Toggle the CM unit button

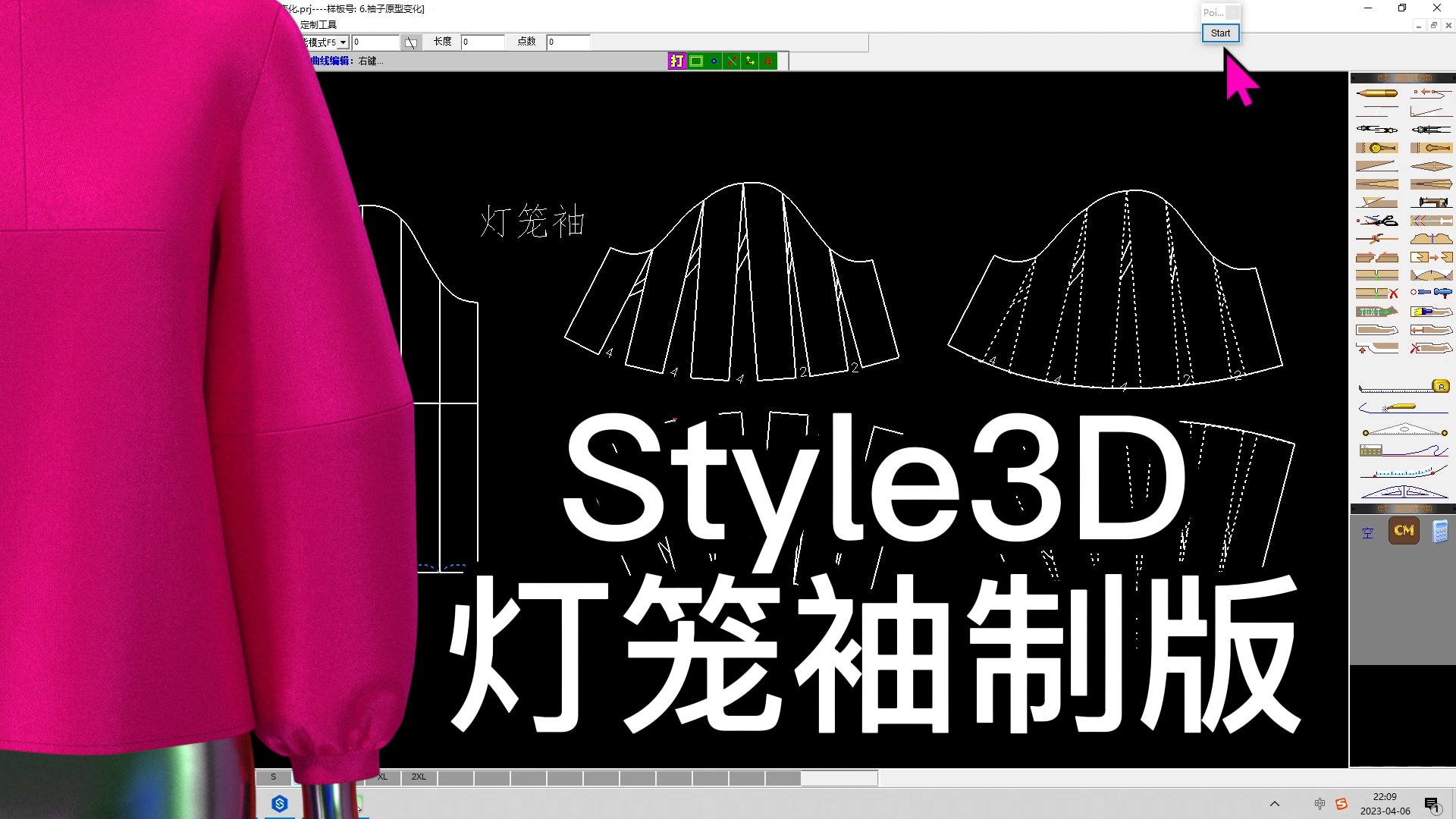(x=1404, y=531)
